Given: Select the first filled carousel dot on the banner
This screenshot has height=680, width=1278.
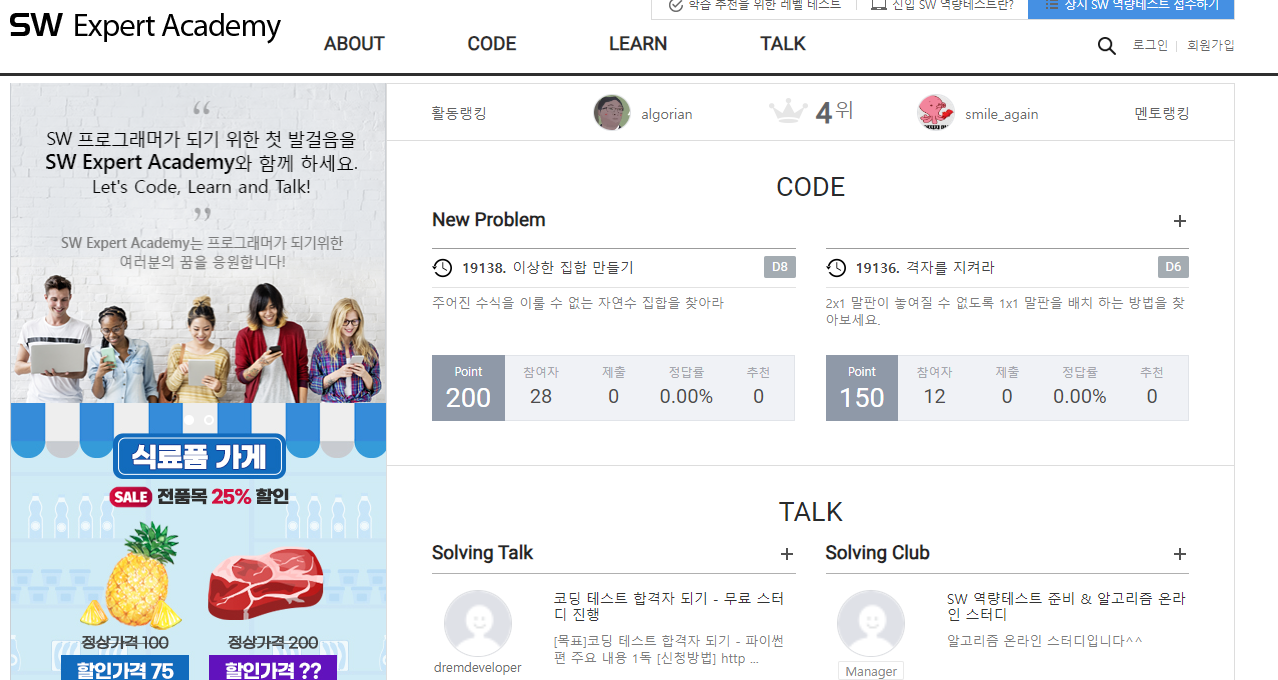Looking at the screenshot, I should (189, 420).
